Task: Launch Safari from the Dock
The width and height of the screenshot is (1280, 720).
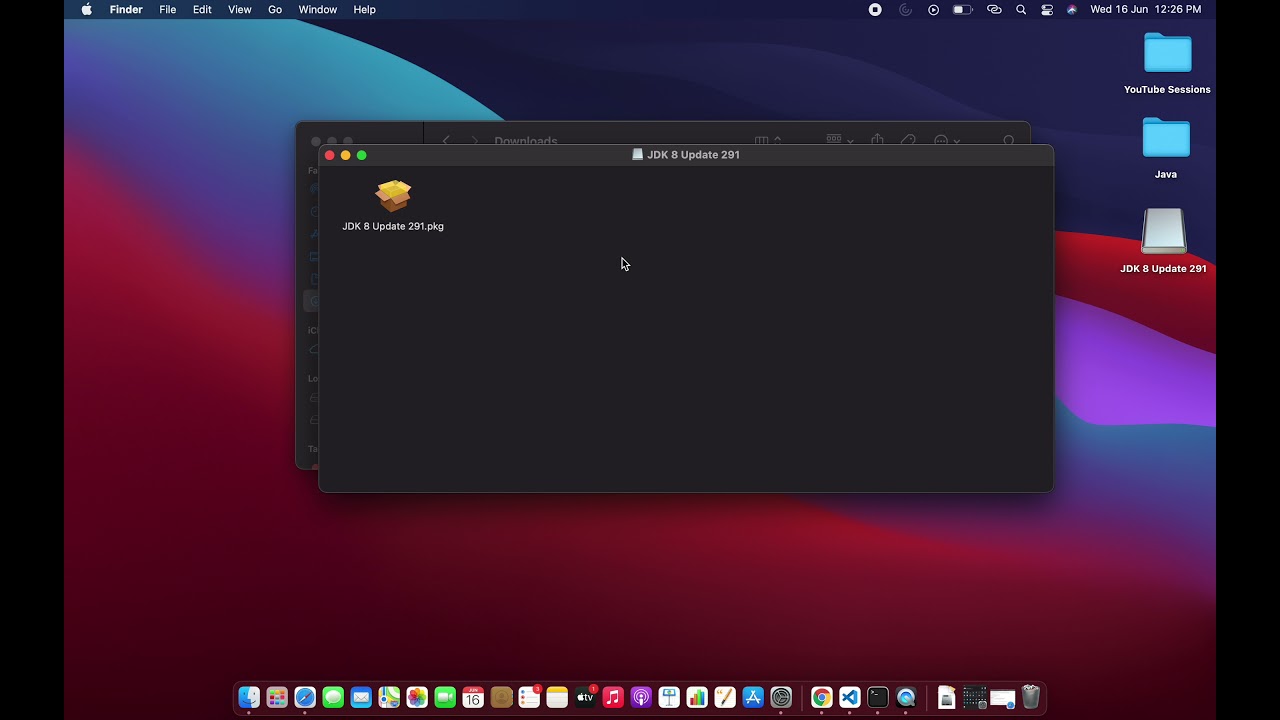Action: (305, 697)
